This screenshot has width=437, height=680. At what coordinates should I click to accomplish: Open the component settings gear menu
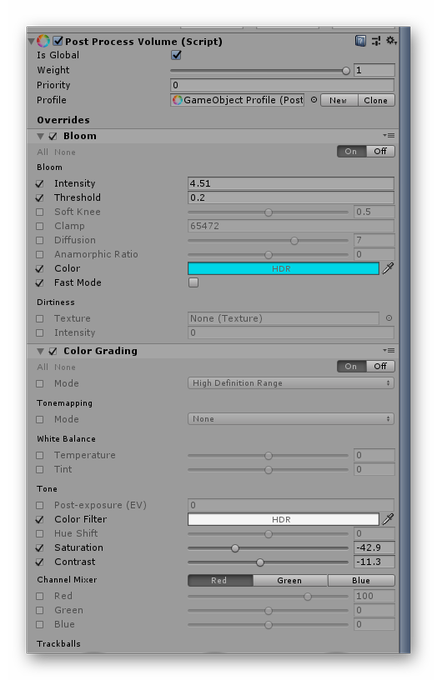coord(391,40)
